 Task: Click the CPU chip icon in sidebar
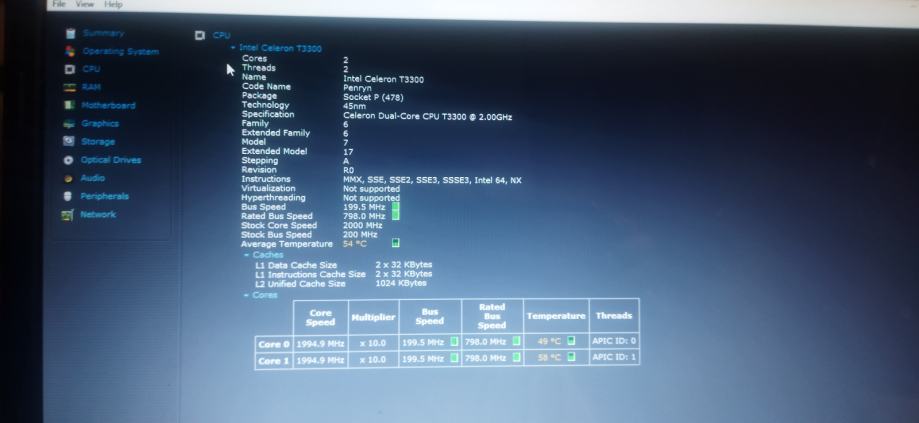click(70, 69)
